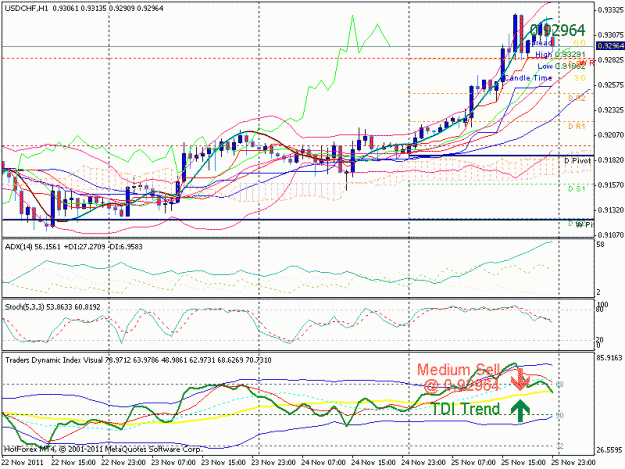Click the '24 Nov 15:00' time label
This screenshot has height=469, width=625.
pyautogui.click(x=373, y=463)
